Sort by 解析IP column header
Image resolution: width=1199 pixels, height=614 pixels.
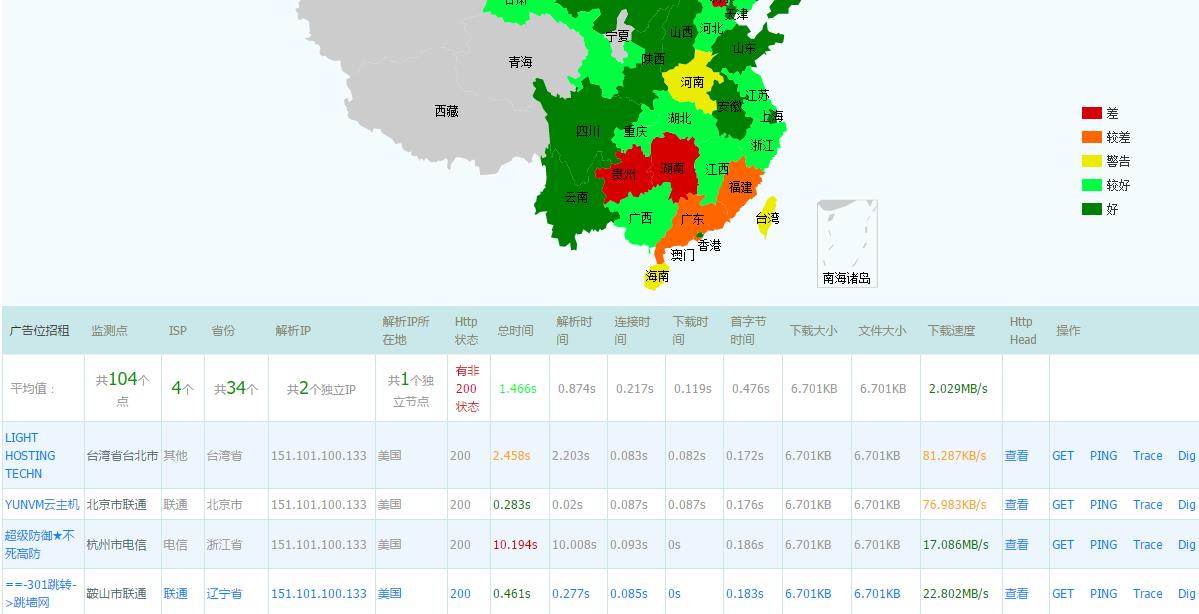pyautogui.click(x=293, y=331)
